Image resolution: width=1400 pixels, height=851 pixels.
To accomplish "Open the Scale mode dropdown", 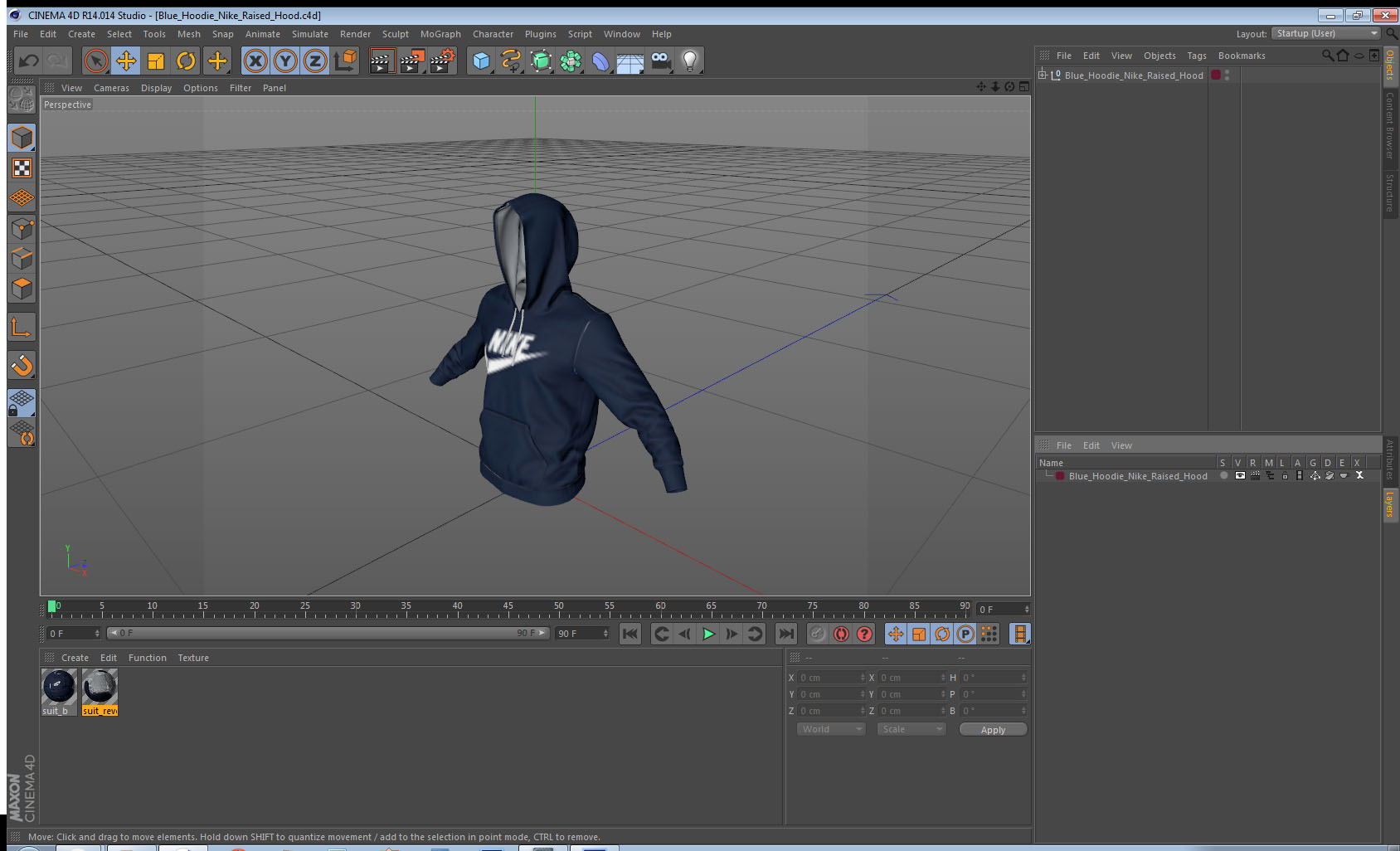I will coord(911,729).
